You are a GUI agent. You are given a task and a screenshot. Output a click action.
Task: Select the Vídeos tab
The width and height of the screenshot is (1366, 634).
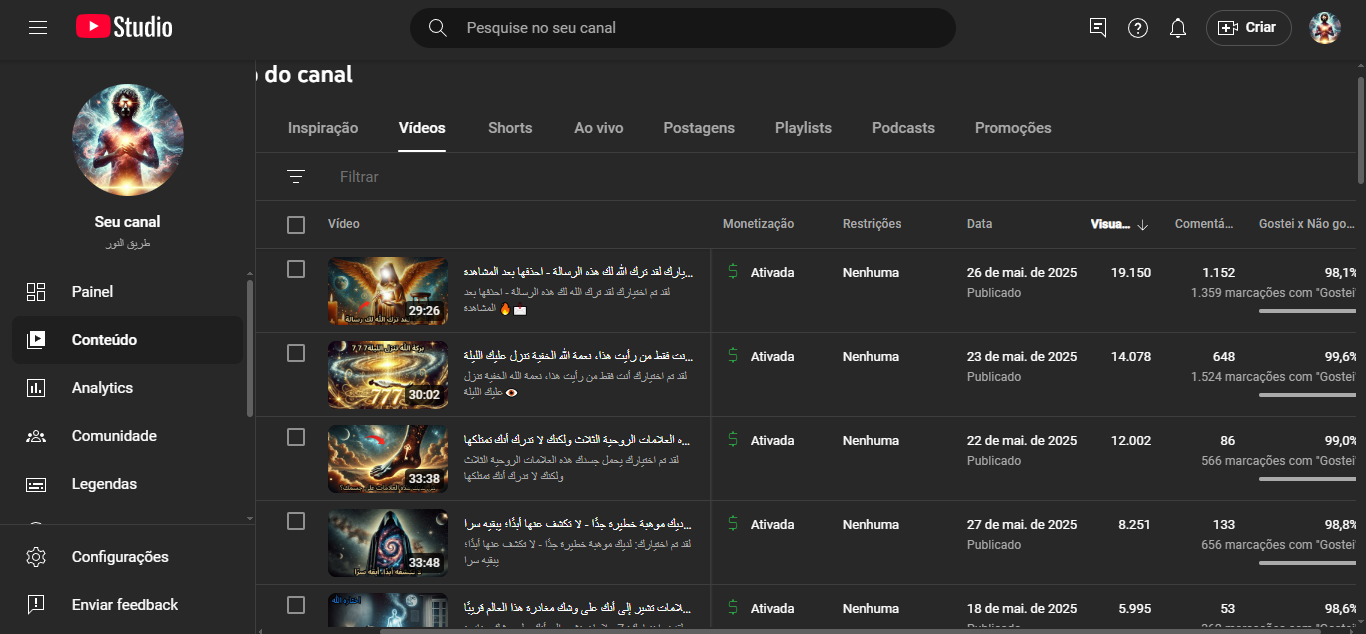coord(422,128)
